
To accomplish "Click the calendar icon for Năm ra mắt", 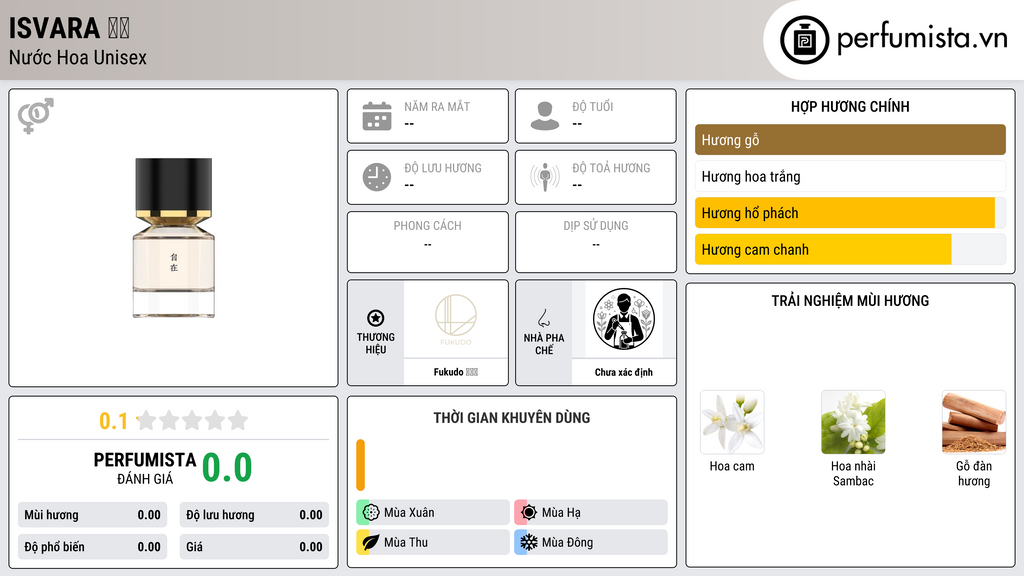I will [377, 116].
